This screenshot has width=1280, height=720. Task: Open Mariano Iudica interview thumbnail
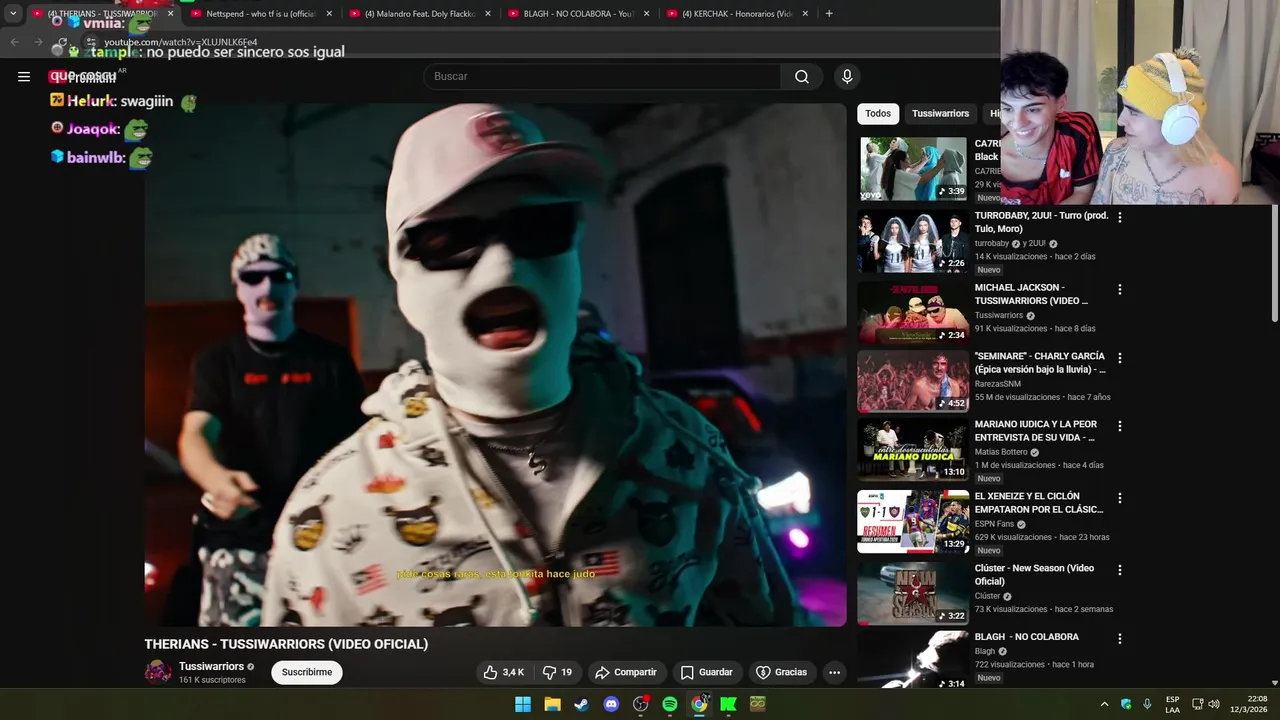tap(913, 450)
